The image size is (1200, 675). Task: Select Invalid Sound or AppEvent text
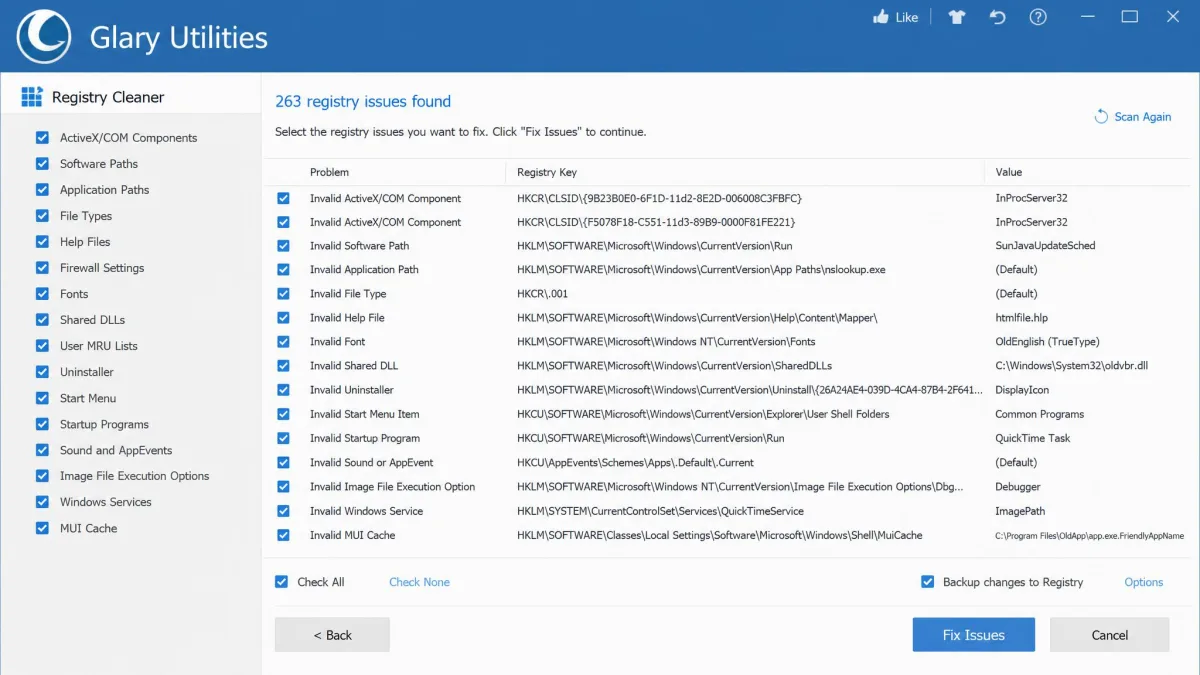click(x=371, y=463)
